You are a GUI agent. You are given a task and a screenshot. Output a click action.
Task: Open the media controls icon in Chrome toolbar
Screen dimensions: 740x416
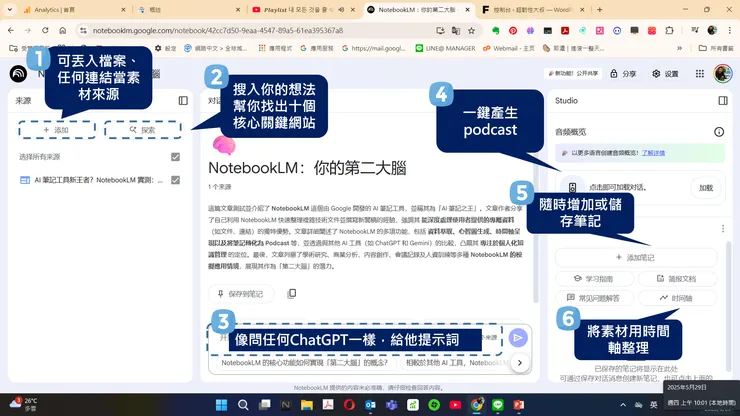[x=695, y=30]
